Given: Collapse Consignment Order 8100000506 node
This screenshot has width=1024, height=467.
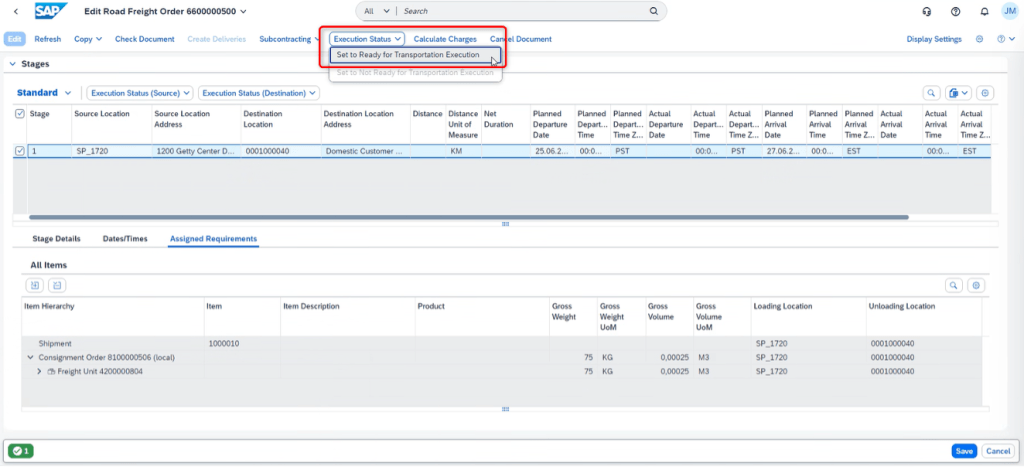Looking at the screenshot, I should pyautogui.click(x=30, y=357).
